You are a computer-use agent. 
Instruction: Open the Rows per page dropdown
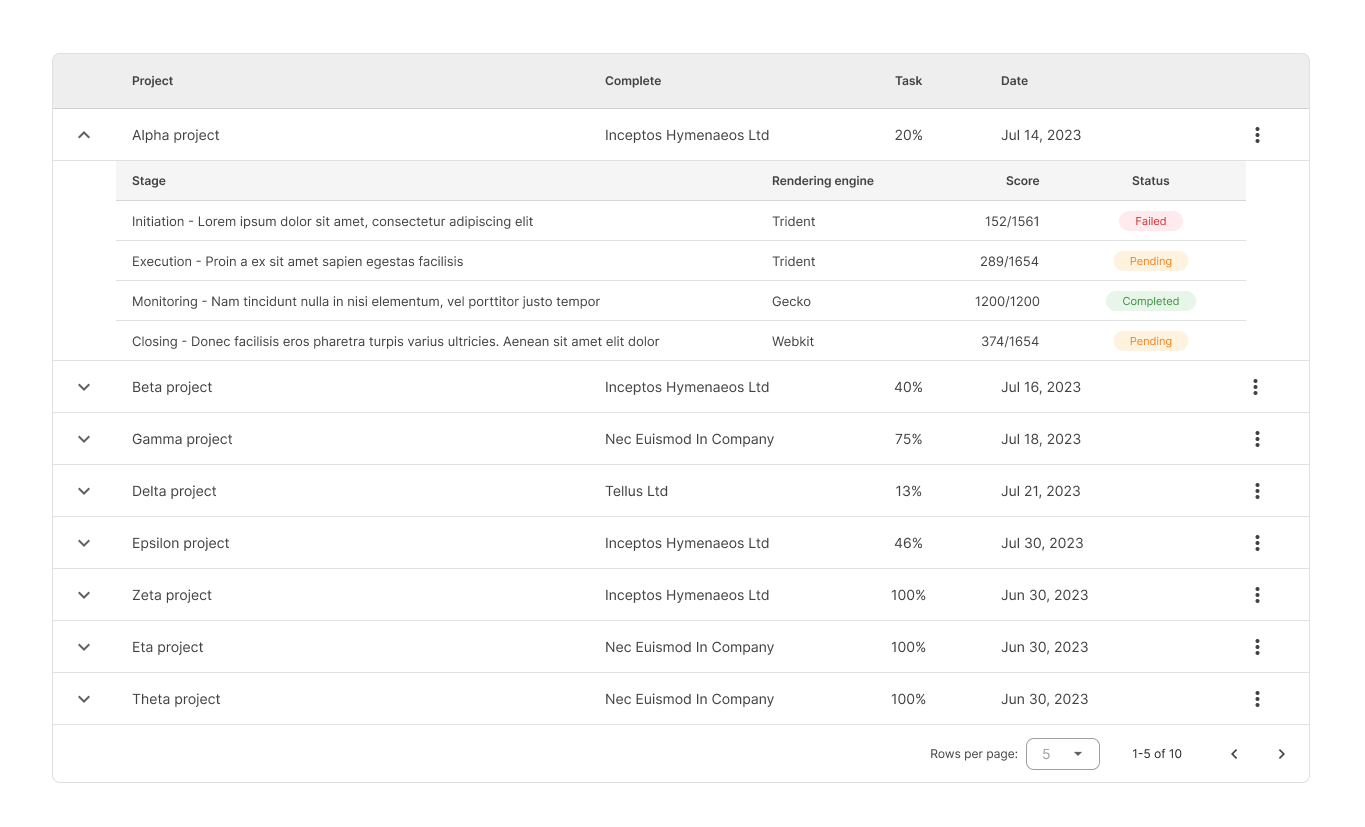coord(1062,754)
